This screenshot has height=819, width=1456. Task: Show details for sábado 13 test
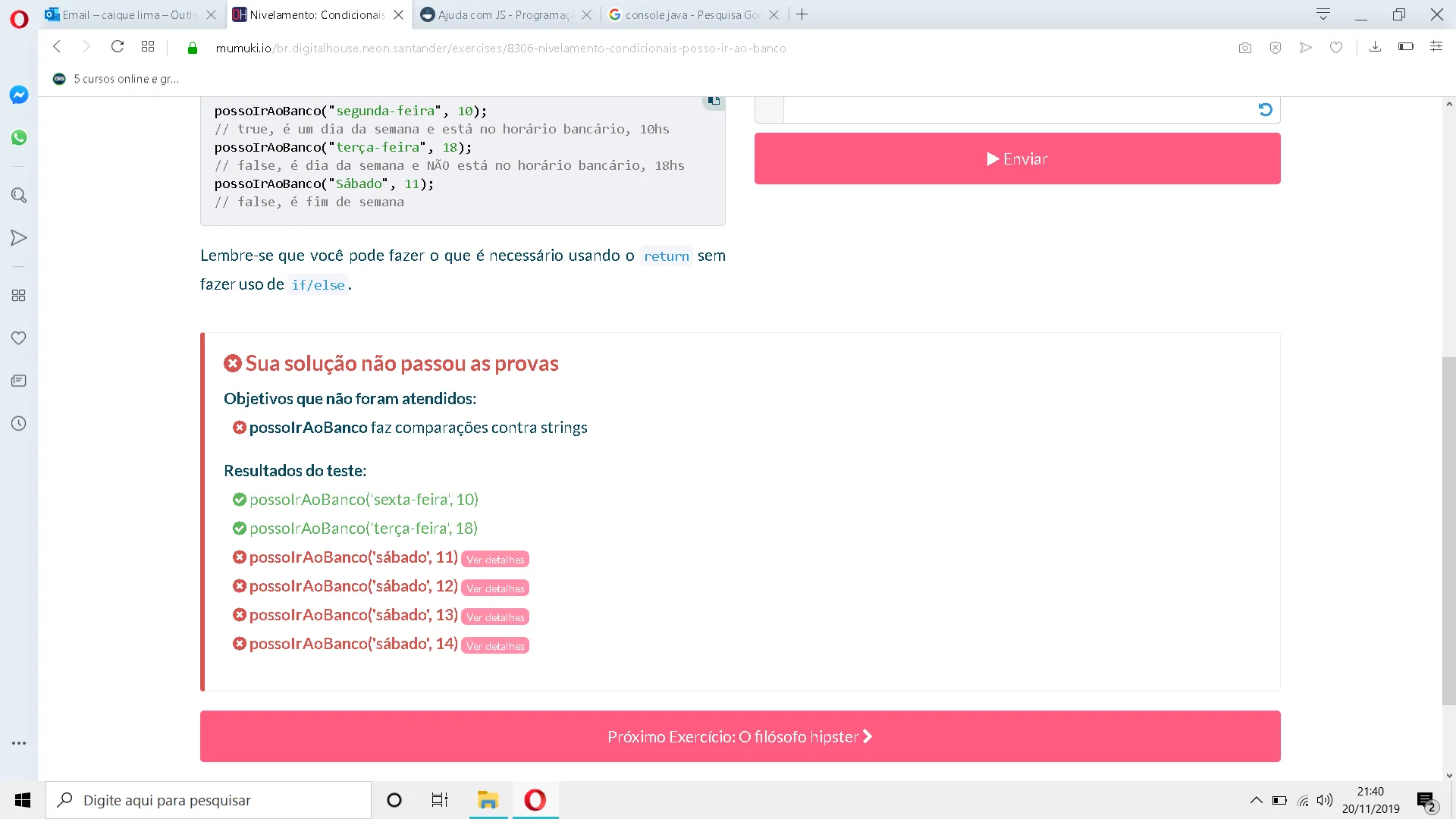[495, 617]
